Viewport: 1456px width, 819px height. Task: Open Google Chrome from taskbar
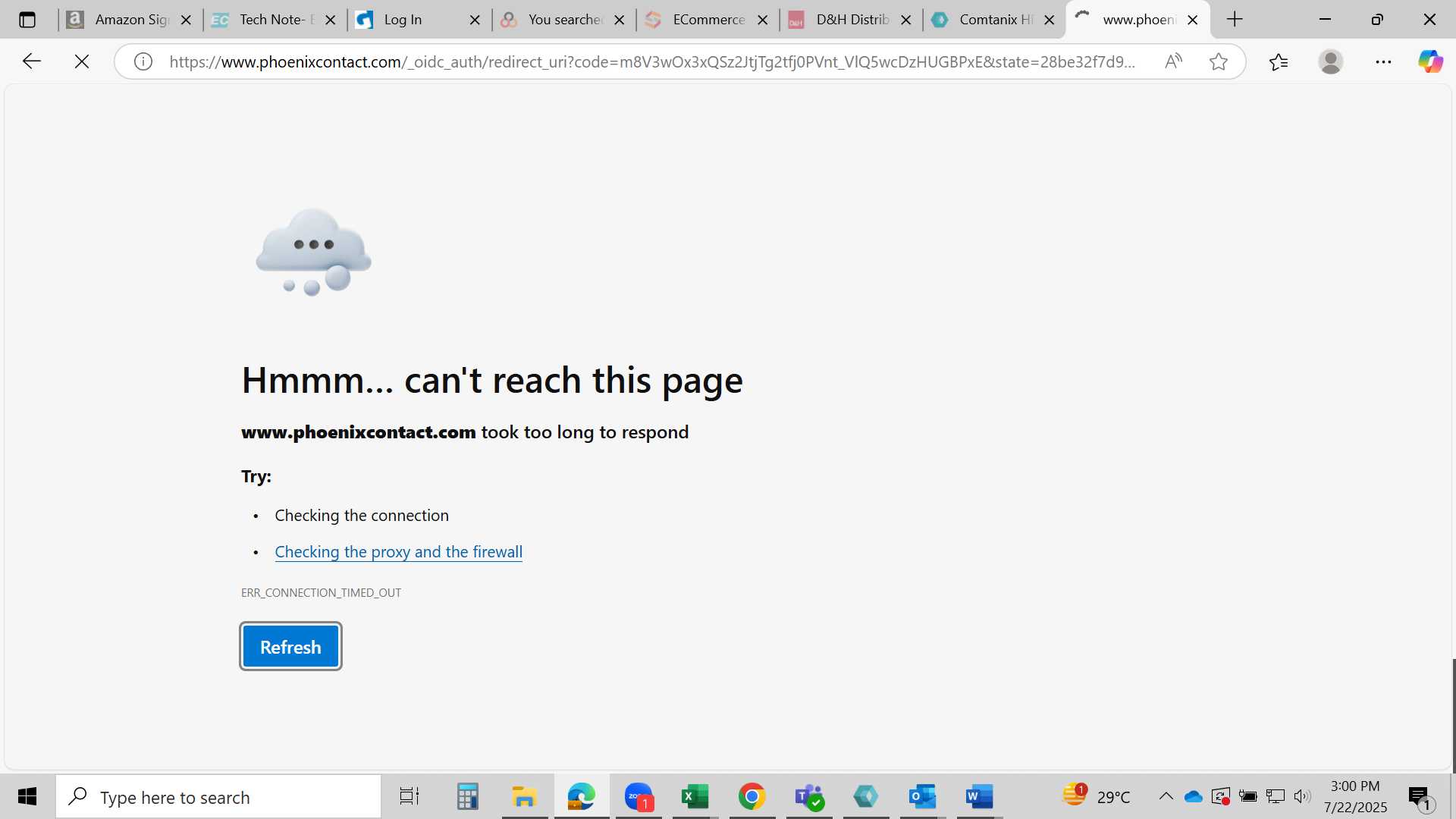(x=752, y=796)
